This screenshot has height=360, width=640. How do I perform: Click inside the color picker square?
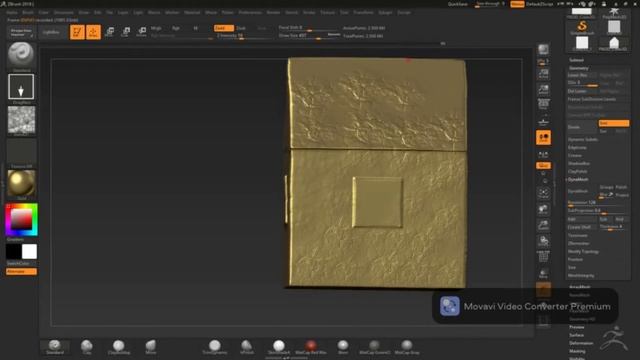[x=21, y=220]
